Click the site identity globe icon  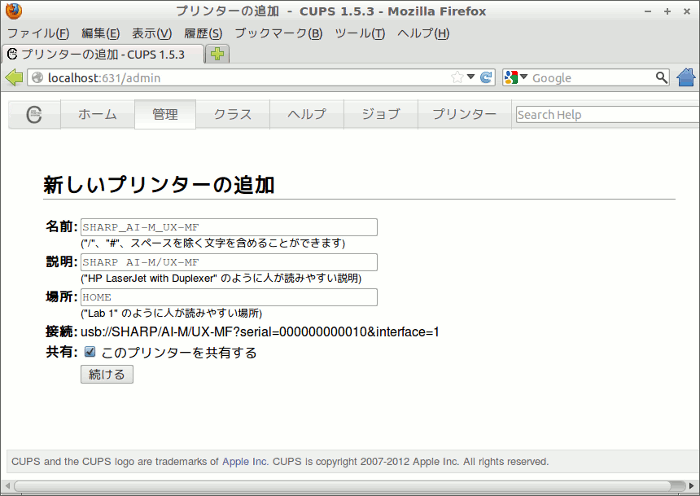(x=37, y=77)
